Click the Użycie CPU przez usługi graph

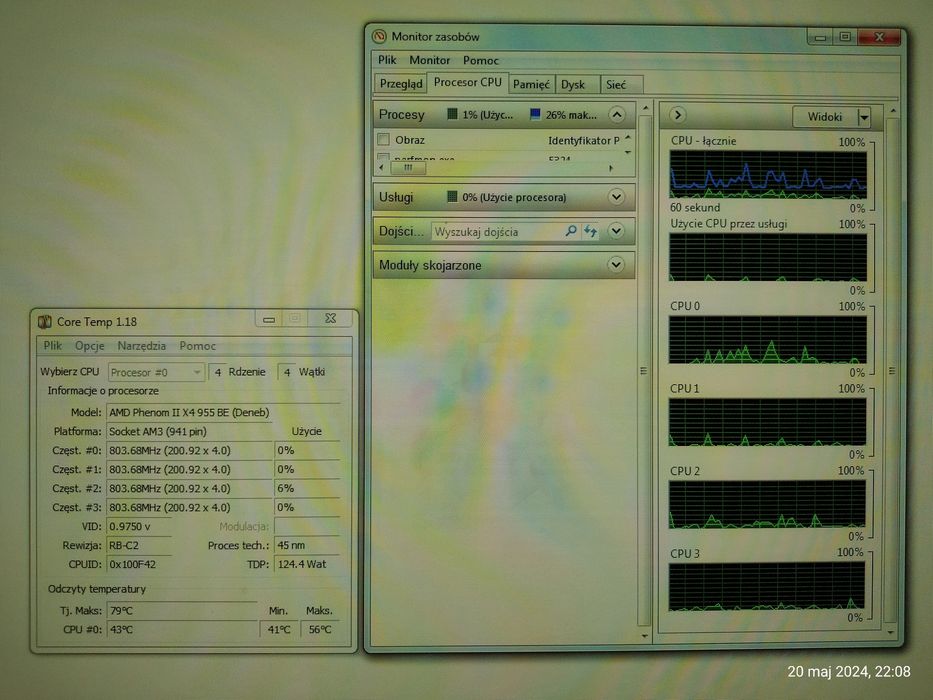click(x=768, y=257)
